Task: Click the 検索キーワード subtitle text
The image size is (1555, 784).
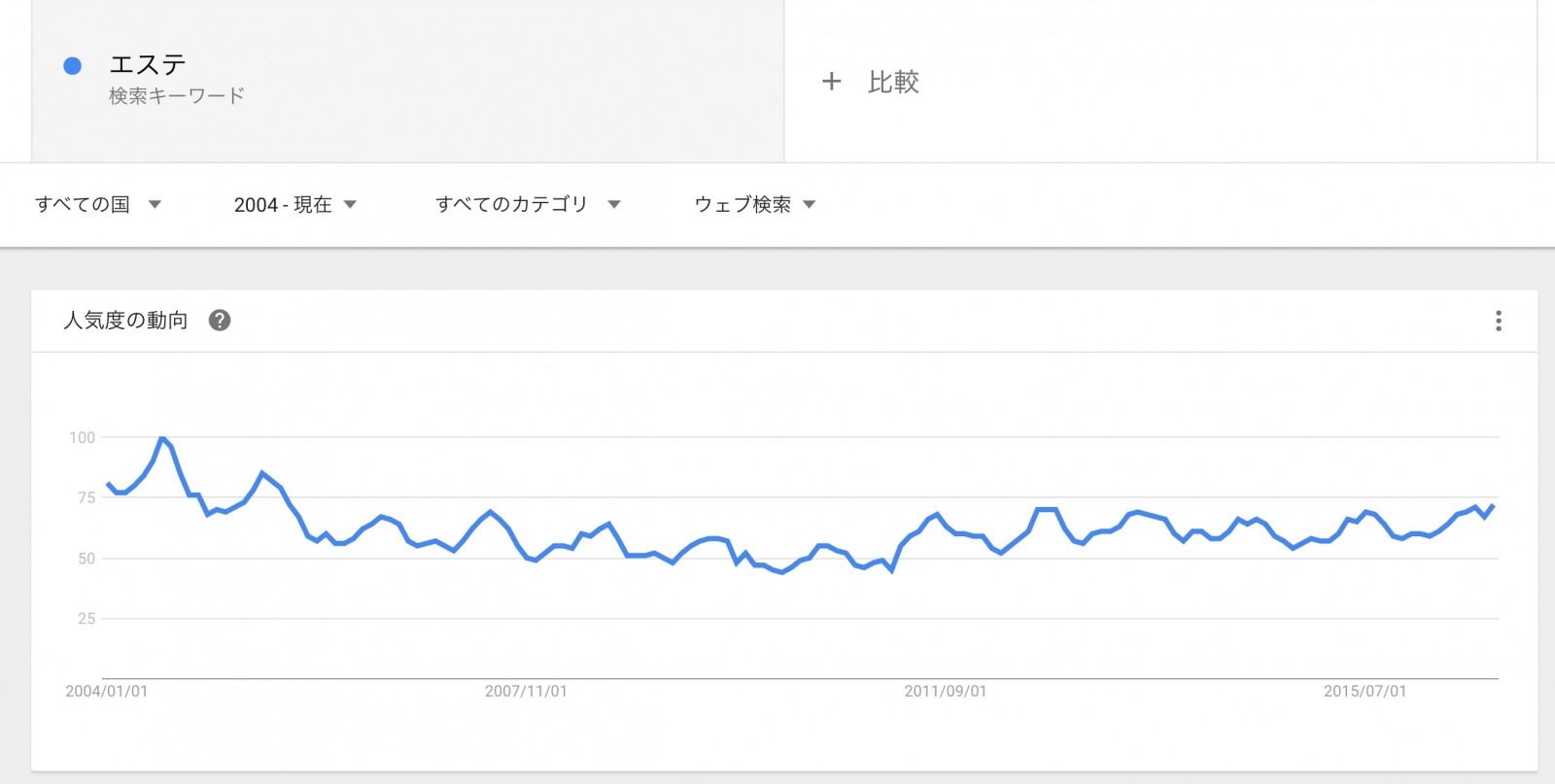Action: coord(177,96)
